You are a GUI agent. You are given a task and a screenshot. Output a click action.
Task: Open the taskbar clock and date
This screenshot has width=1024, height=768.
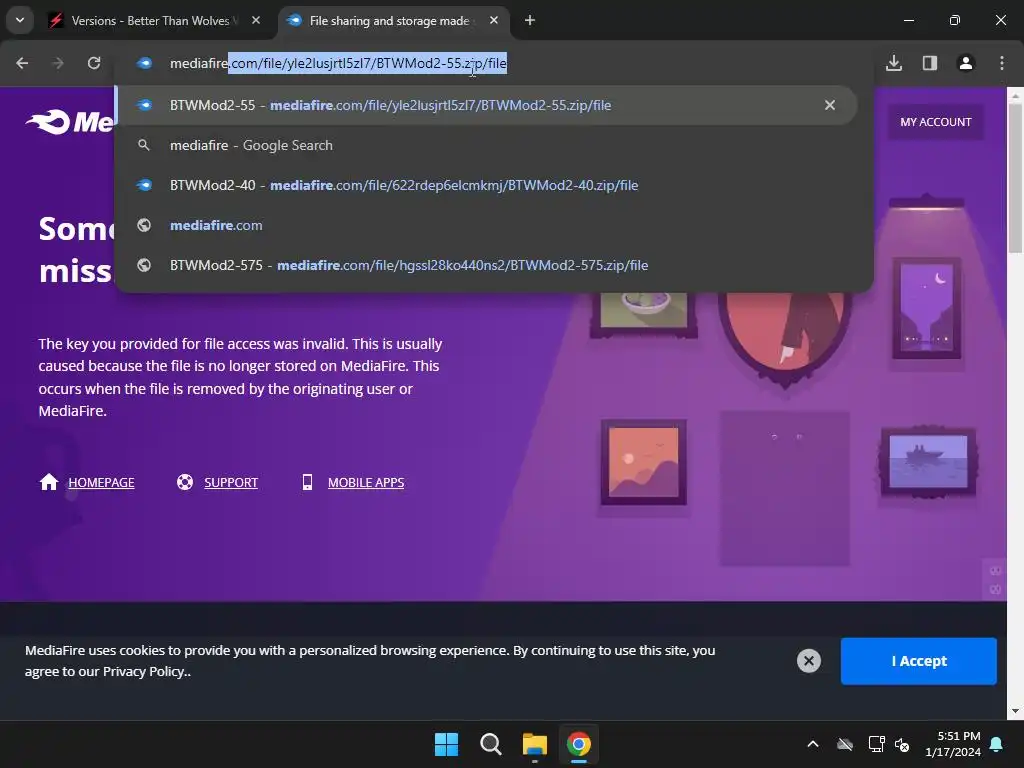coord(953,744)
